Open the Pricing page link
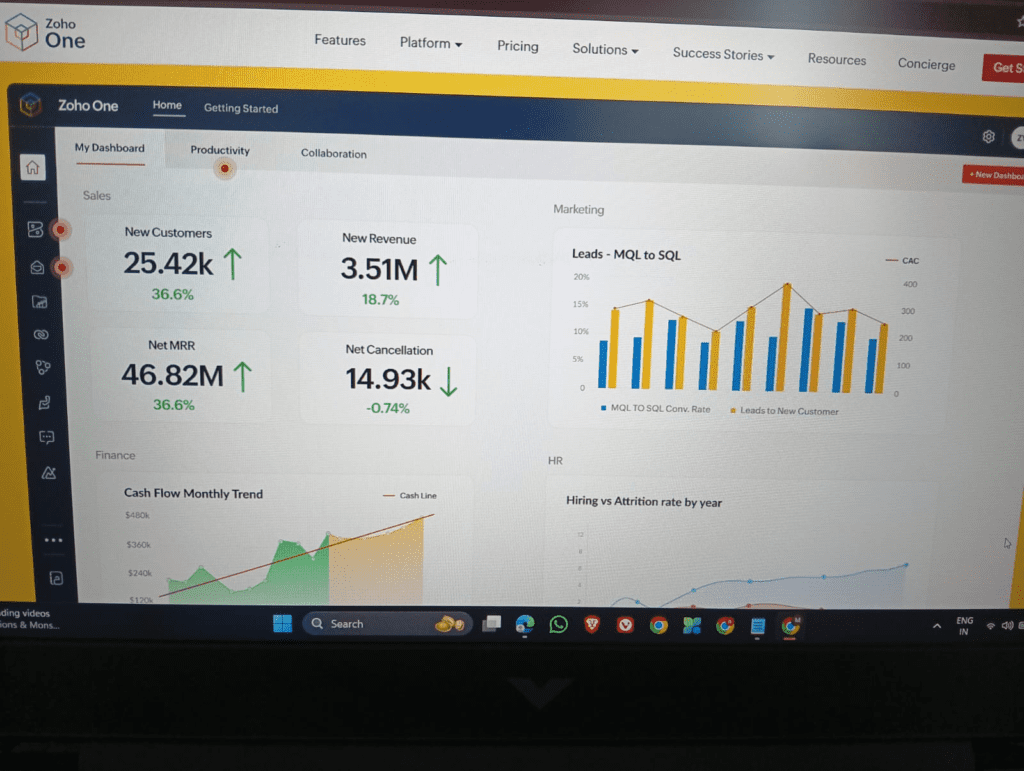 point(517,46)
